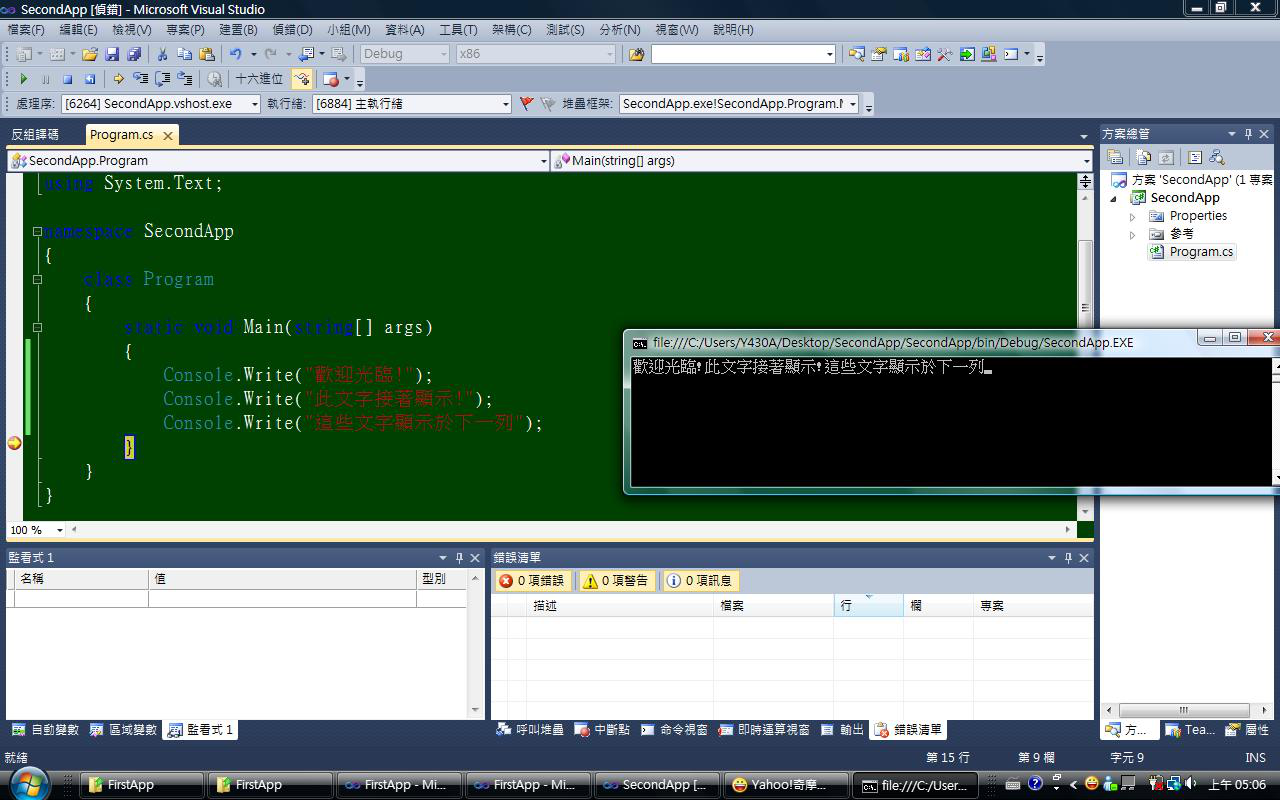Toggle the 十六進位 hexadecimal display button

click(x=259, y=79)
